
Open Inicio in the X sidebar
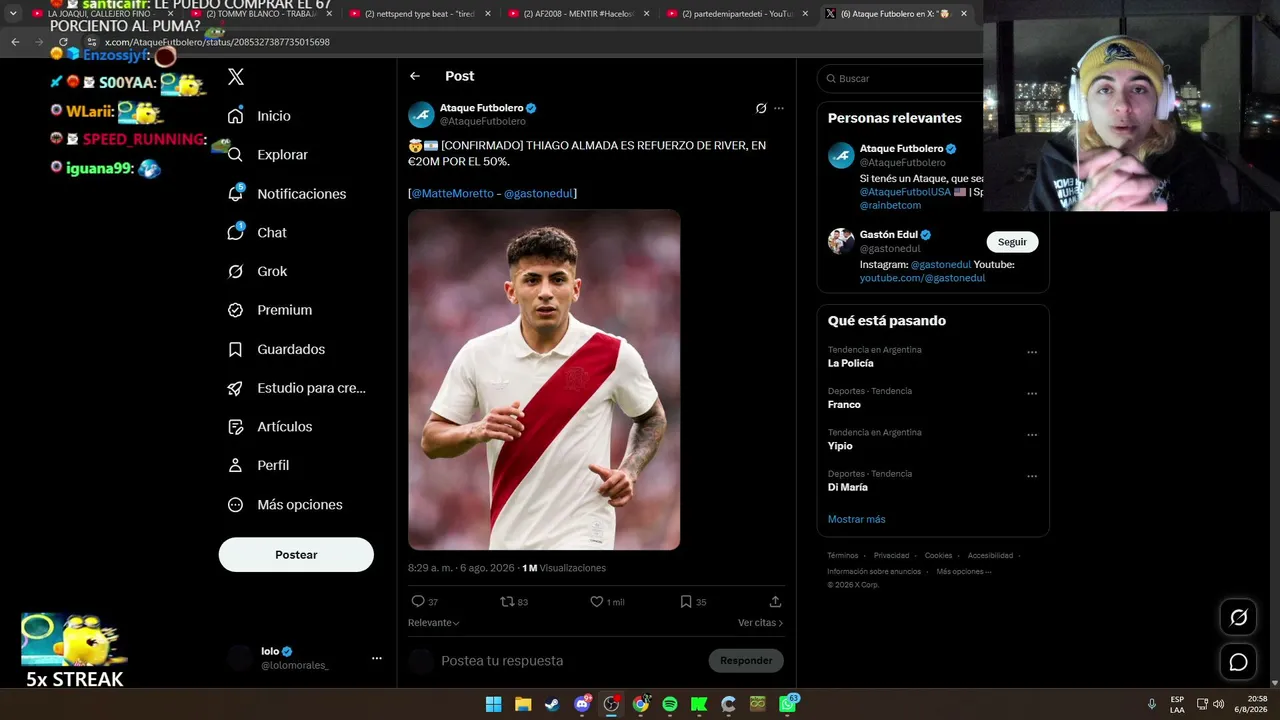(259, 116)
